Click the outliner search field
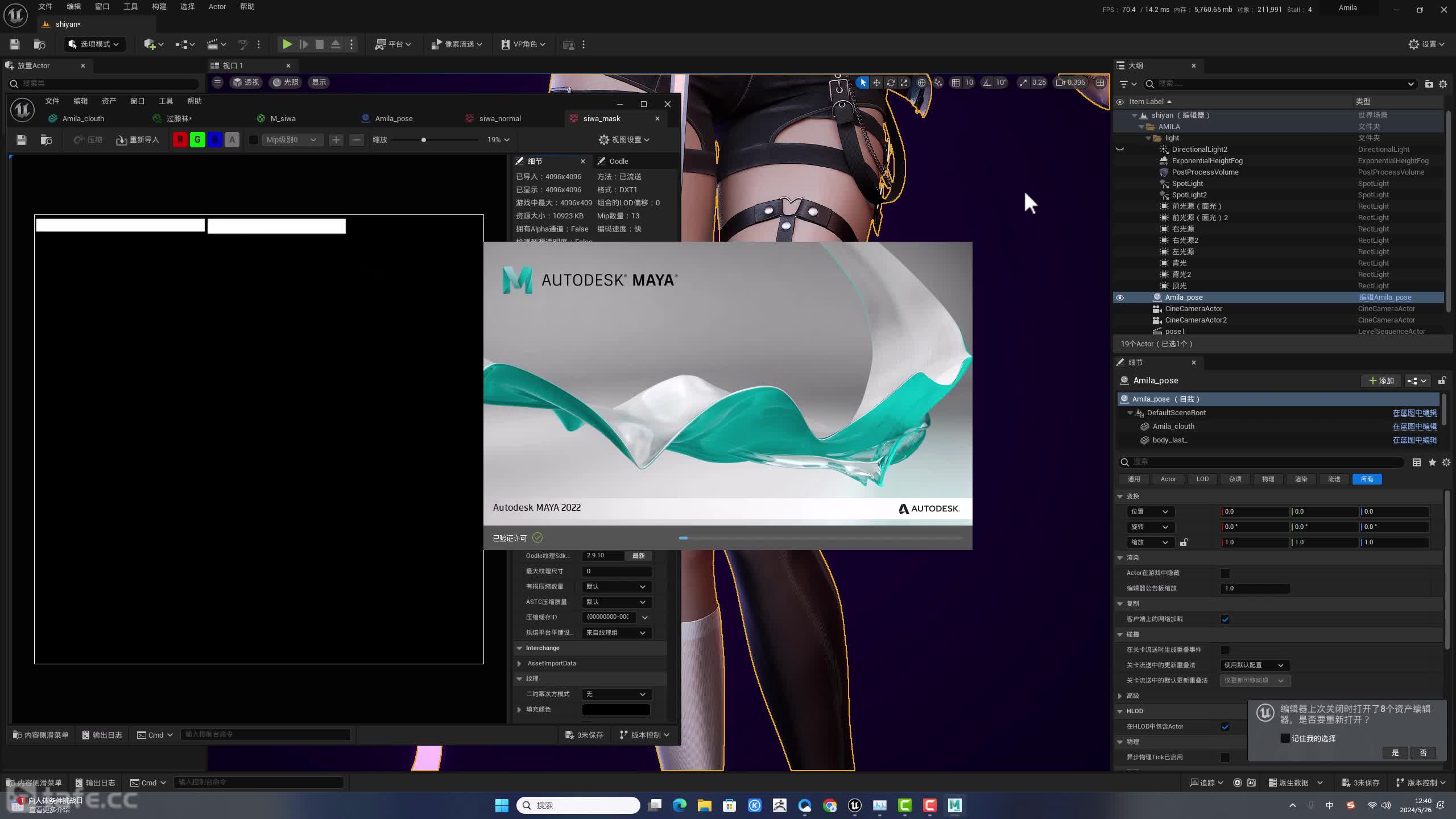Viewport: 1456px width, 819px height. click(x=1280, y=84)
